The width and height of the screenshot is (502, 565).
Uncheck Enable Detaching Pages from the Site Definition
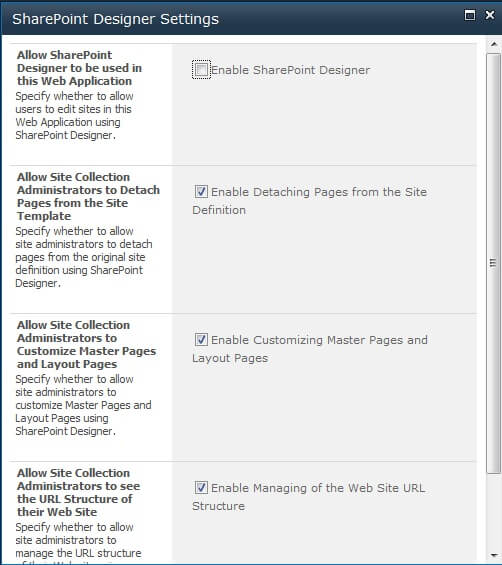(x=201, y=191)
